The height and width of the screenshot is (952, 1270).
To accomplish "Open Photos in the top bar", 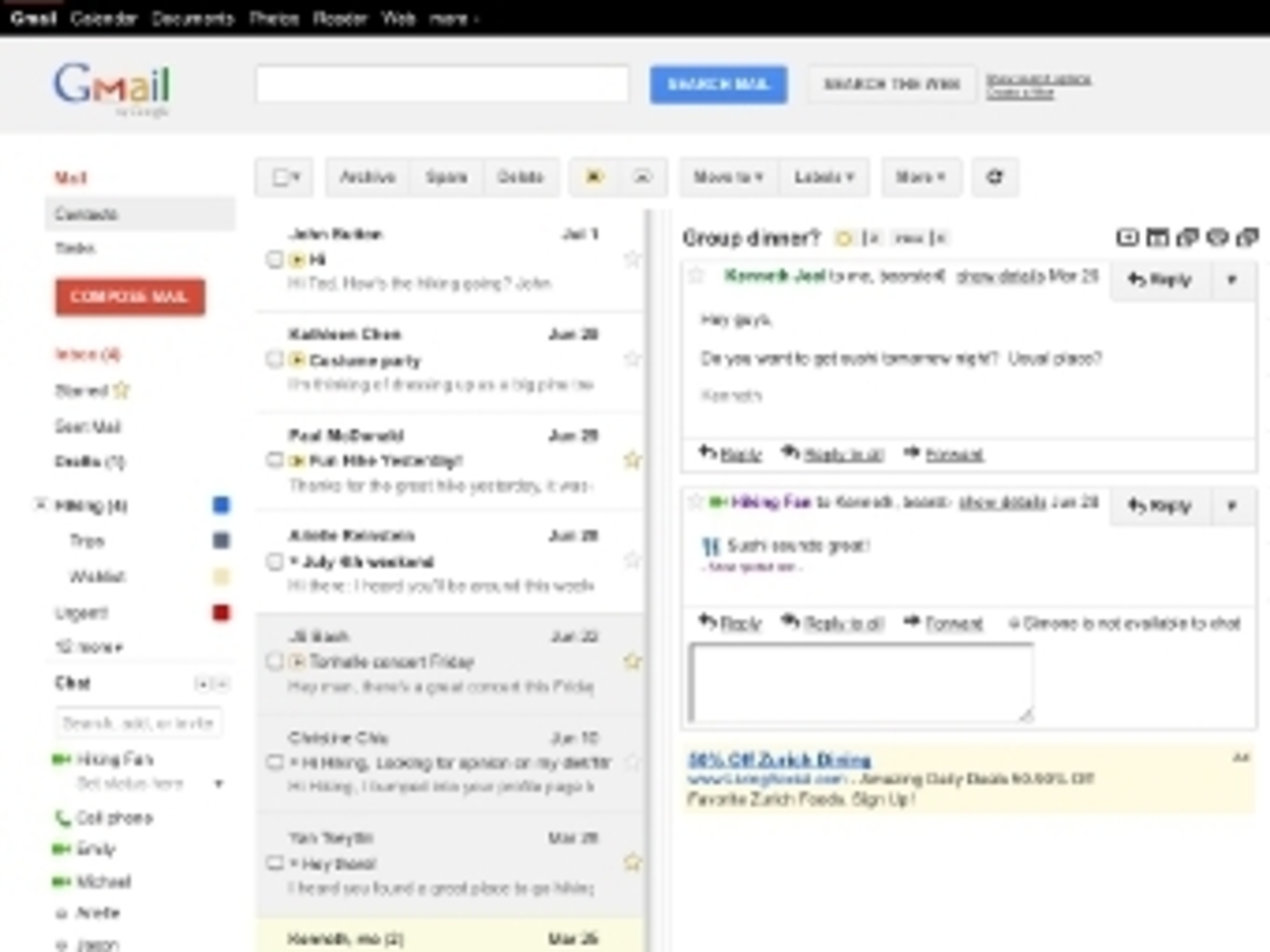I will 273,18.
